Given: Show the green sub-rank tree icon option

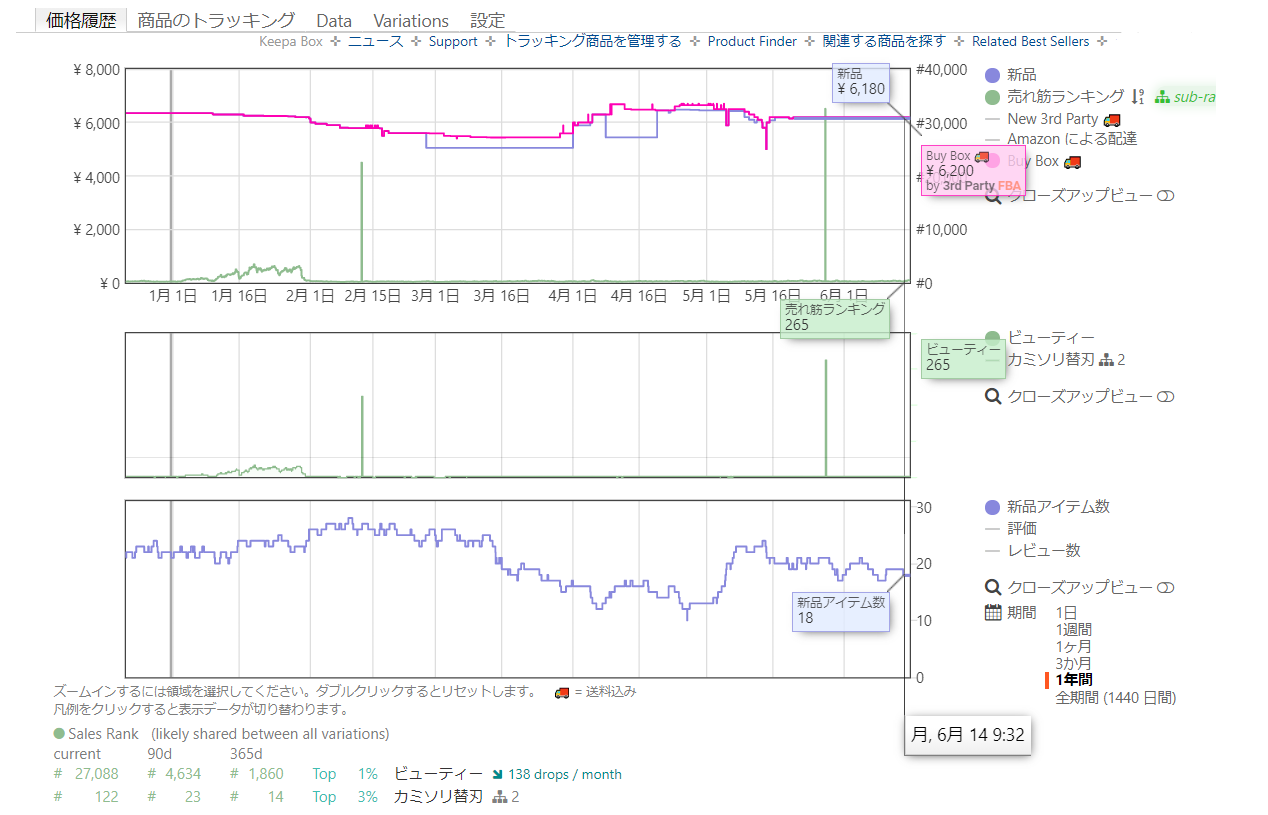Looking at the screenshot, I should pos(1162,97).
